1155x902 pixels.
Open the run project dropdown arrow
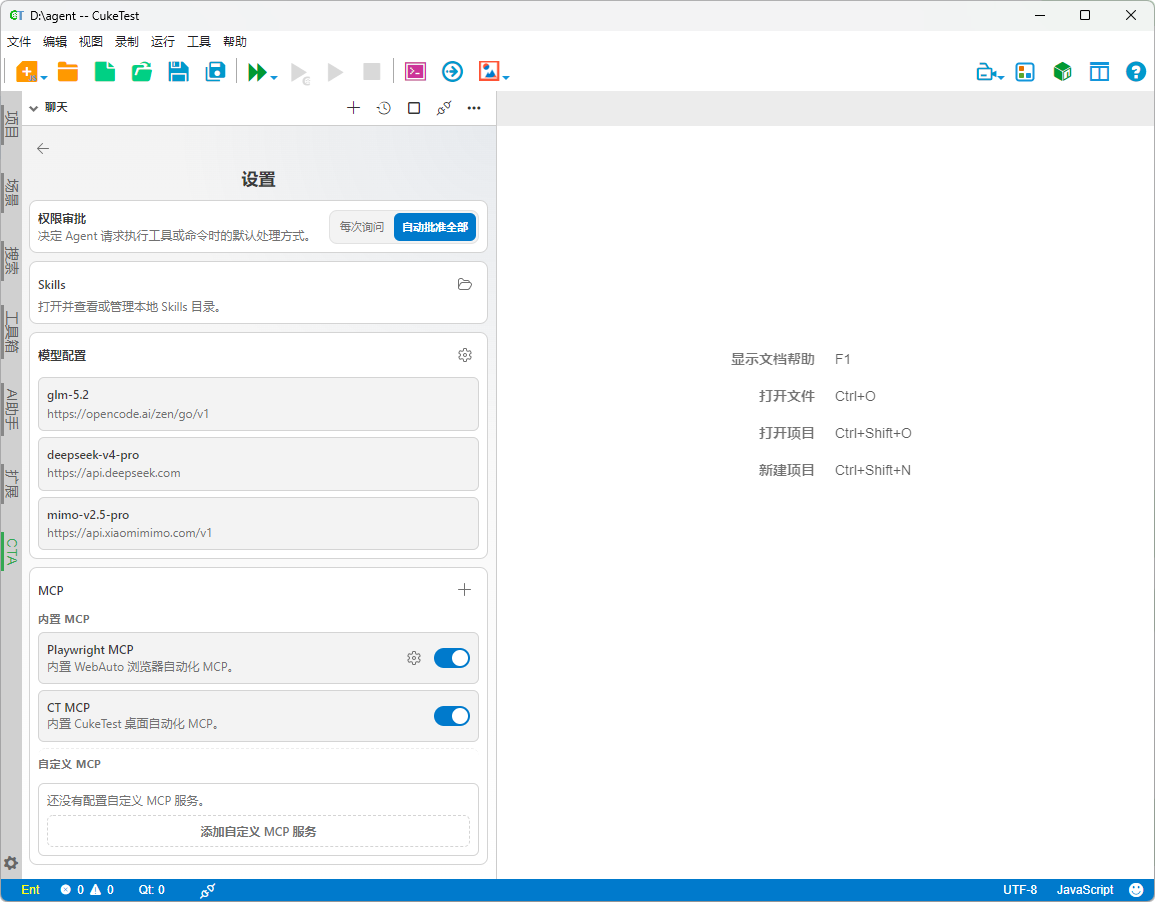(274, 77)
